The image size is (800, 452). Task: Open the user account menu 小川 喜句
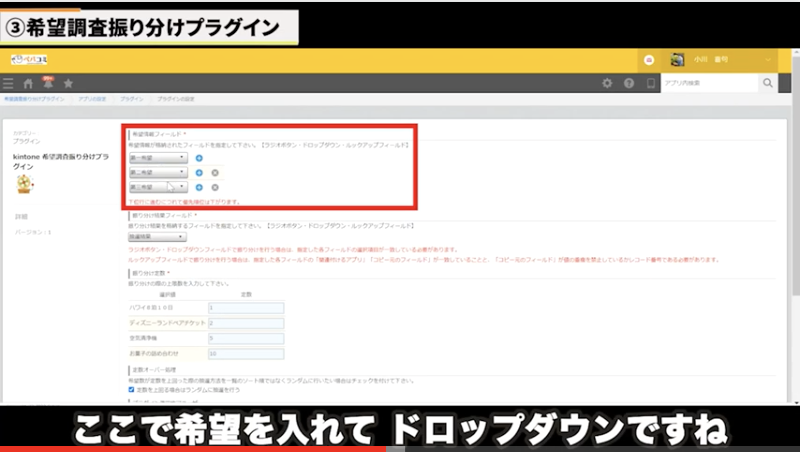pos(720,59)
